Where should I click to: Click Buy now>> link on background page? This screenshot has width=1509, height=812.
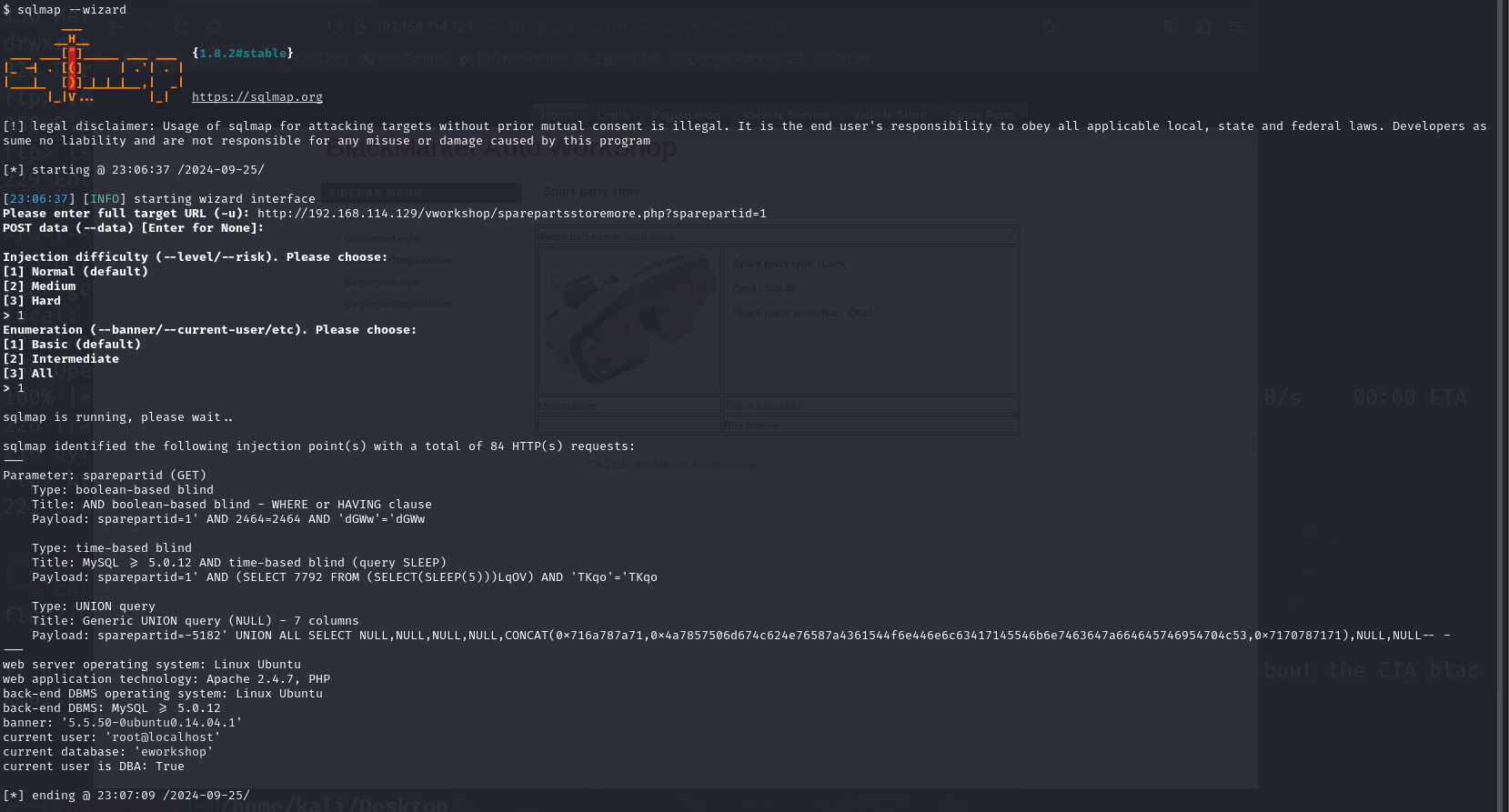751,425
